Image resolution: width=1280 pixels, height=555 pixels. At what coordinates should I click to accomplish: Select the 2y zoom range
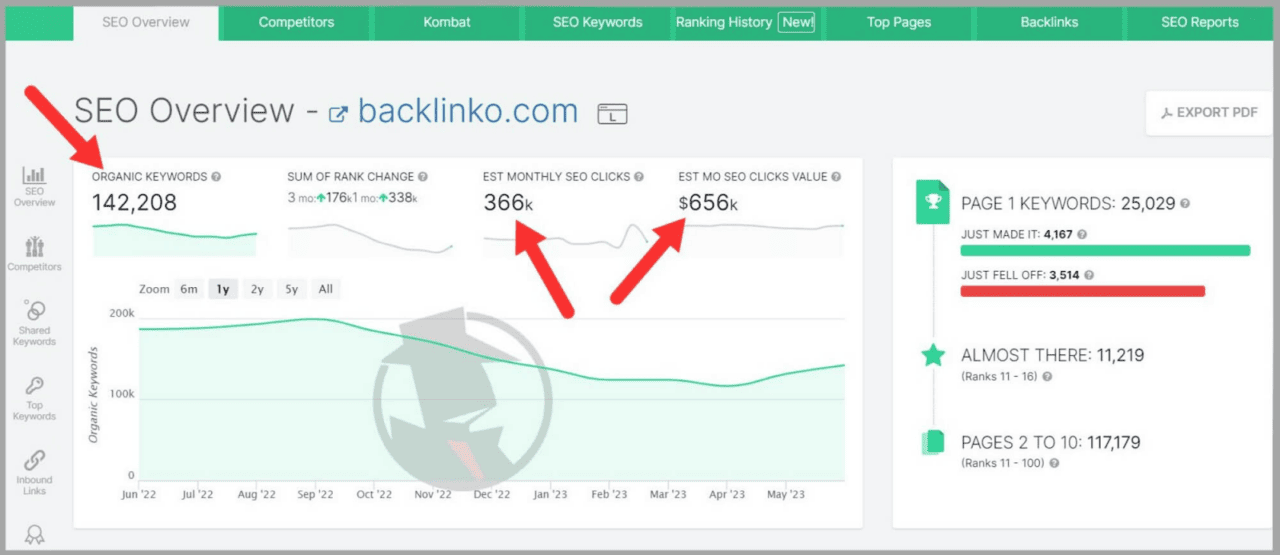click(257, 289)
